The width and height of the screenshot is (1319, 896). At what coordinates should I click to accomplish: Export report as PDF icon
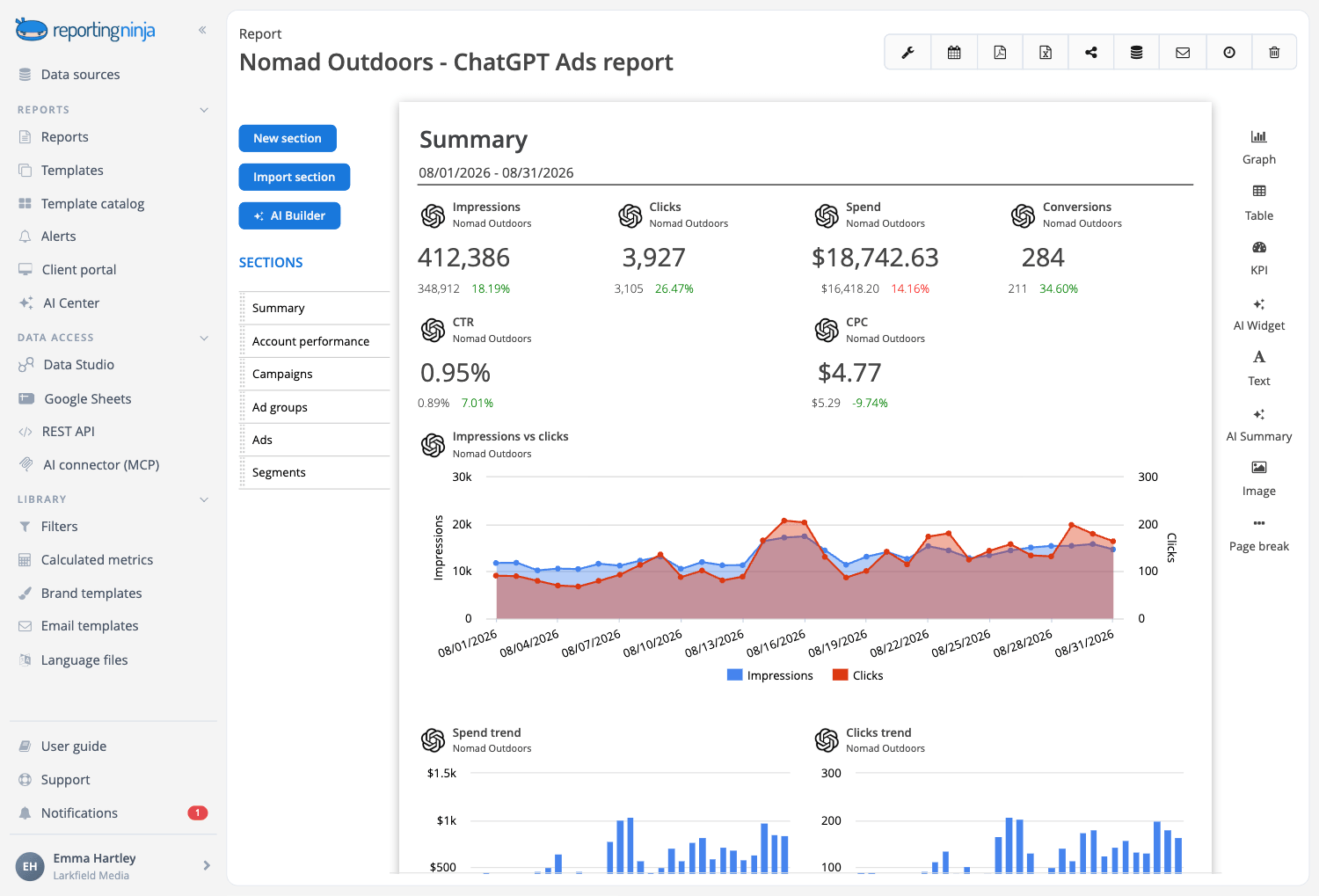[x=1000, y=53]
